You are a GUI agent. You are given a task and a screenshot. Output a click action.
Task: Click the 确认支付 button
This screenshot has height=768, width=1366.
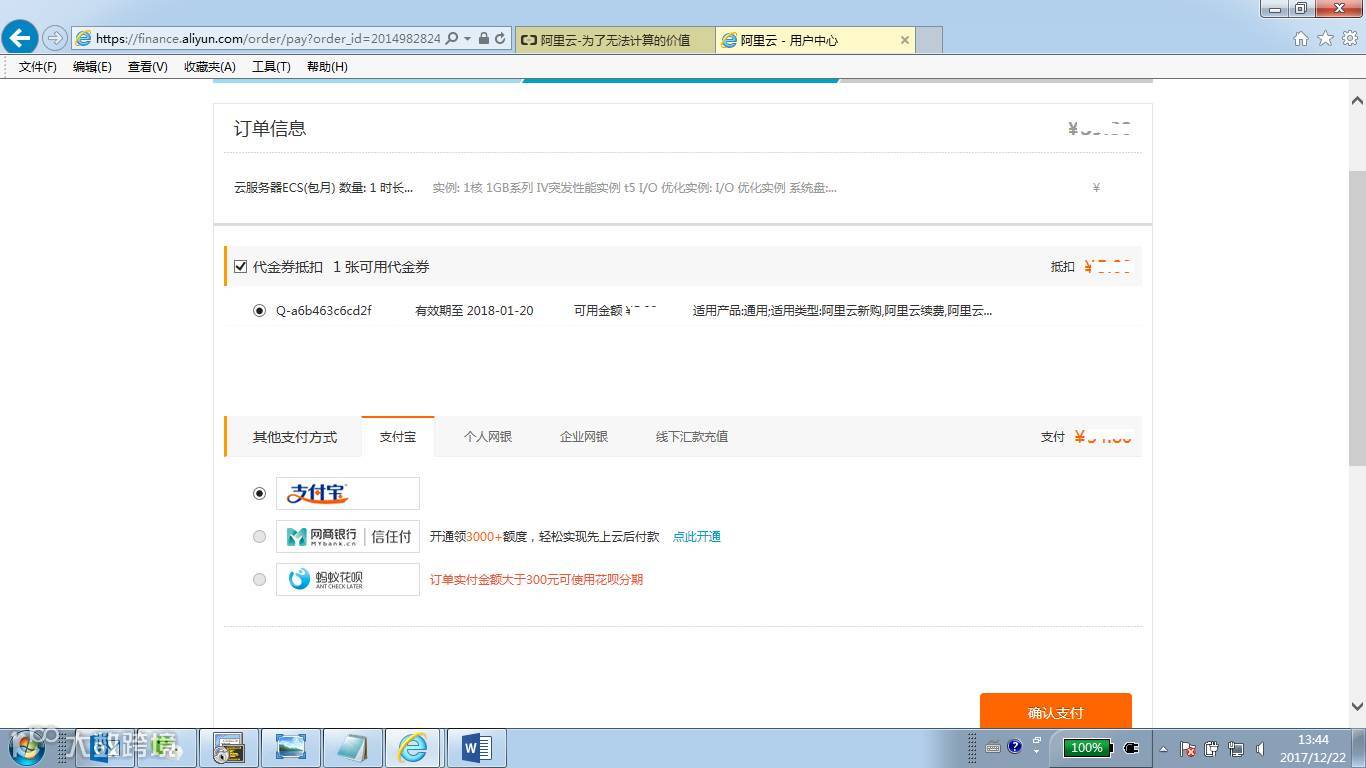coord(1056,711)
